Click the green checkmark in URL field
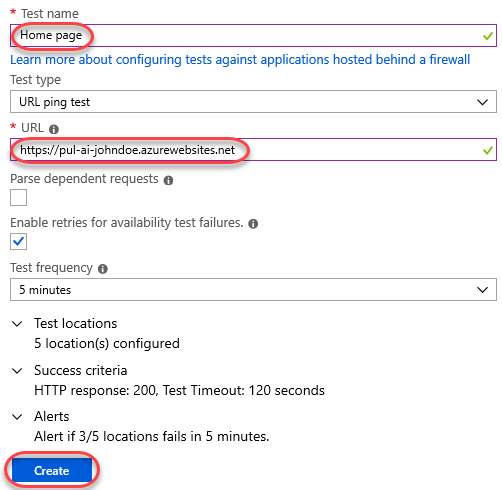This screenshot has width=502, height=490. [x=488, y=150]
